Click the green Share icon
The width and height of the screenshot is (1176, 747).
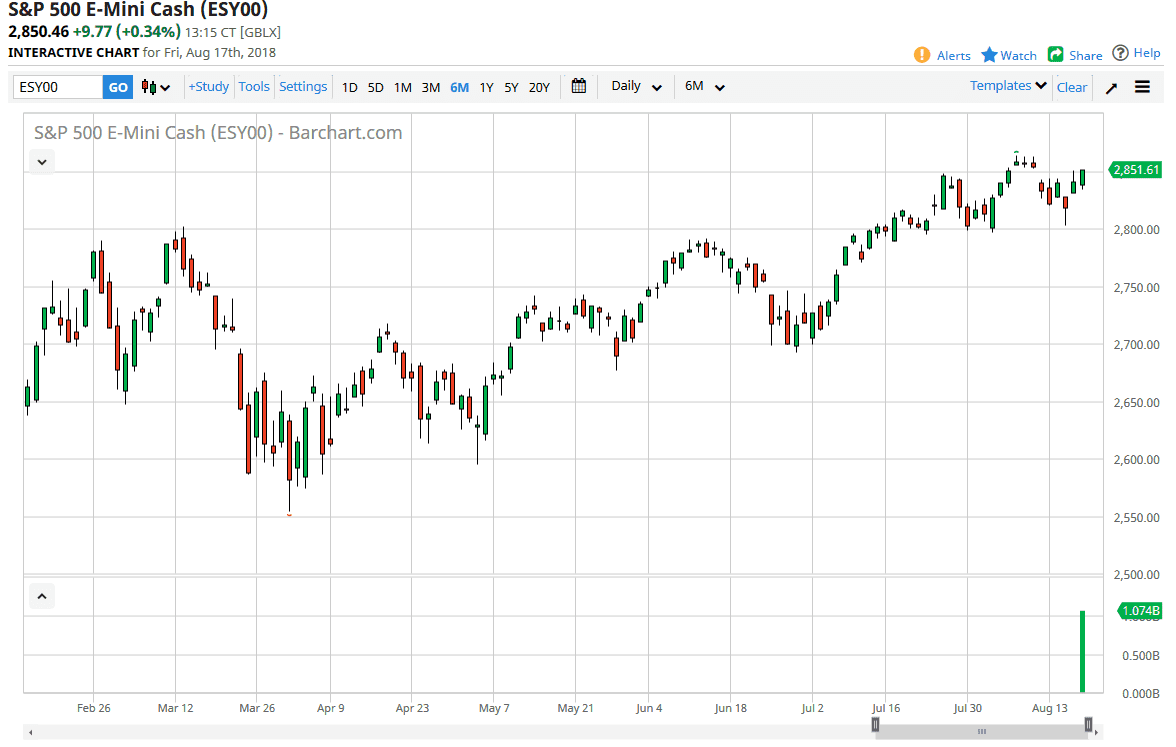pyautogui.click(x=1055, y=55)
